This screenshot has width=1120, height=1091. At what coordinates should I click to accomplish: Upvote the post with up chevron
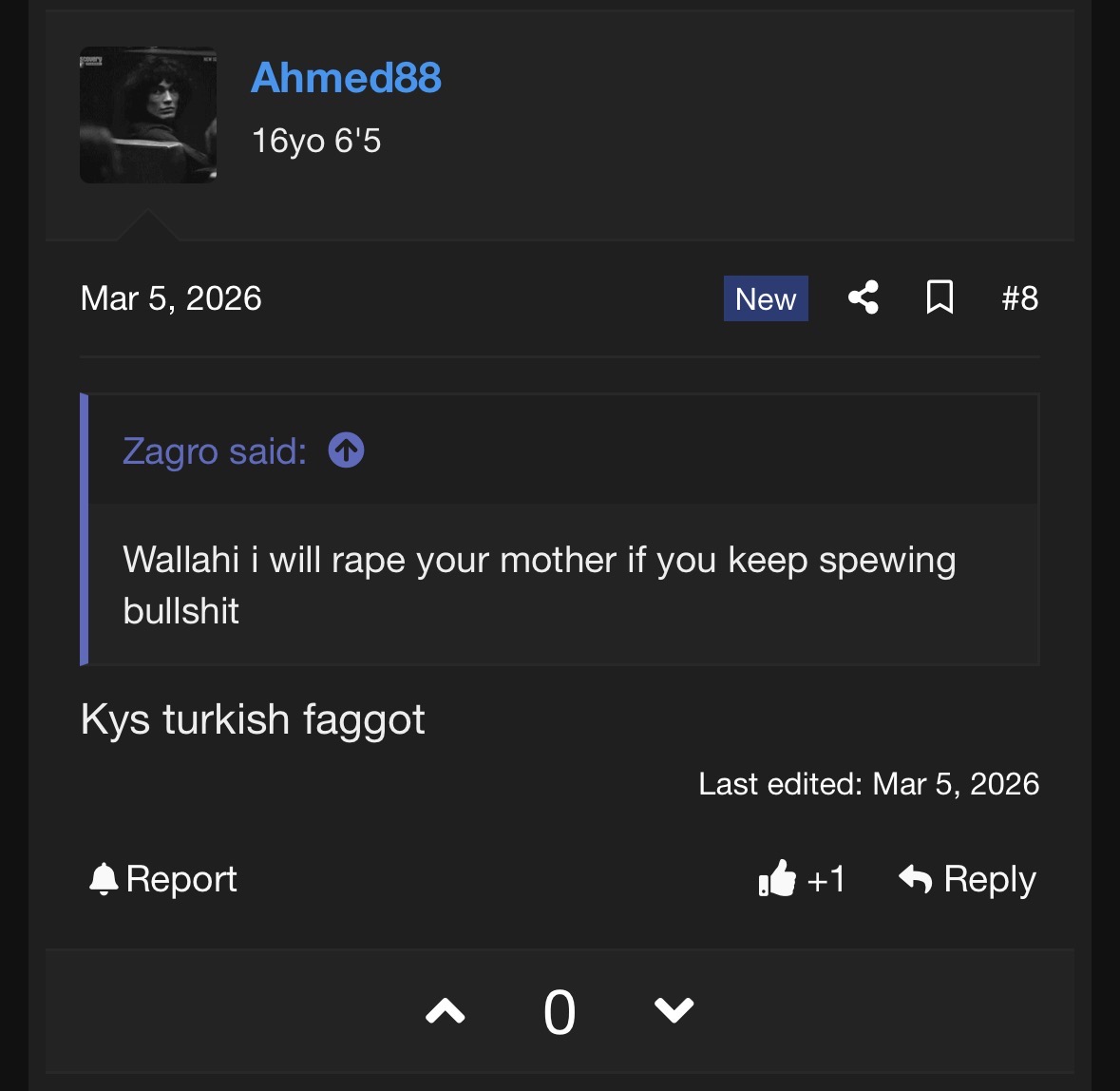(445, 1011)
